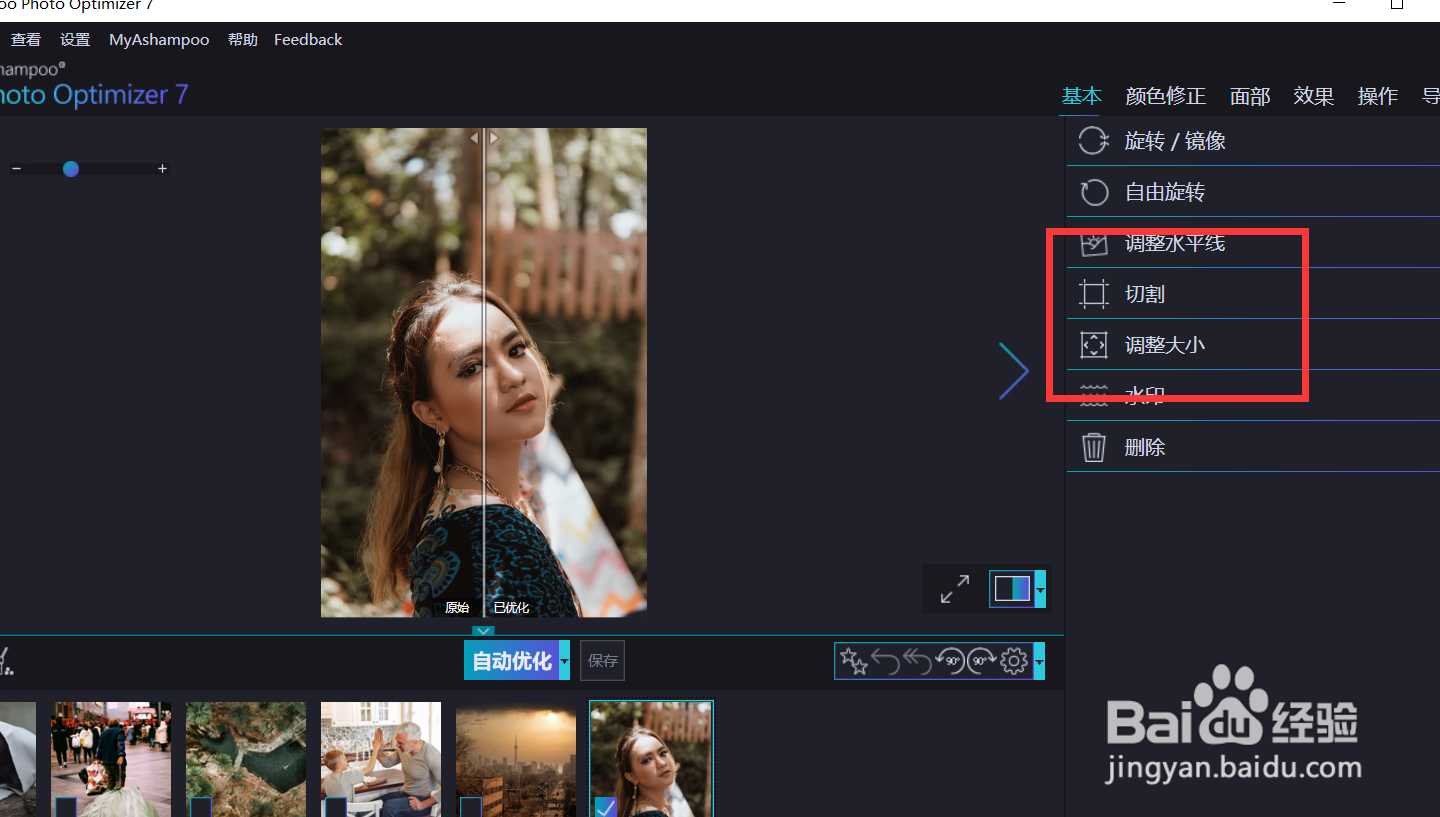The image size is (1440, 817).
Task: Check the sunset skyline photo checkbox
Action: 470,807
